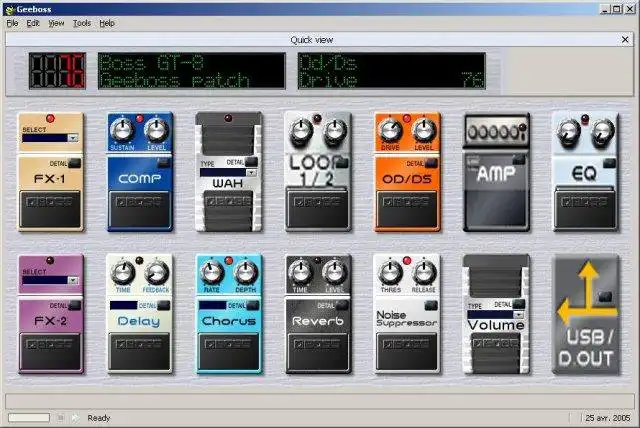Image resolution: width=640 pixels, height=428 pixels.
Task: Open USB / D.OUT detail button
Action: (x=605, y=297)
